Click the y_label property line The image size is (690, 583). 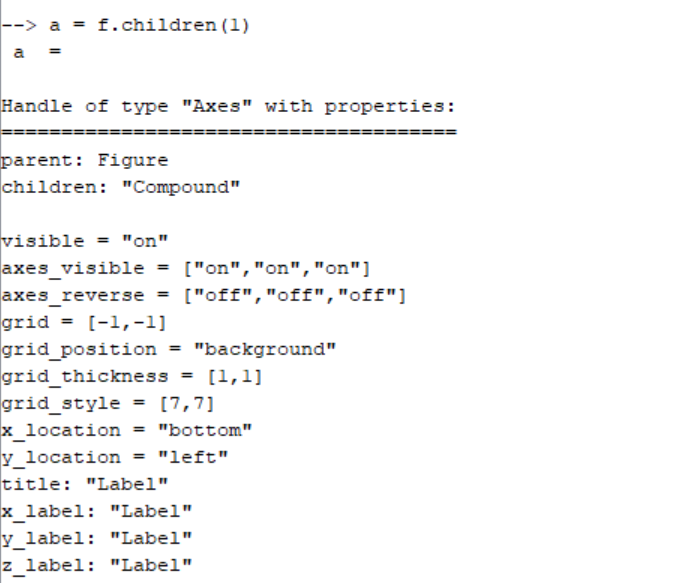(x=97, y=539)
